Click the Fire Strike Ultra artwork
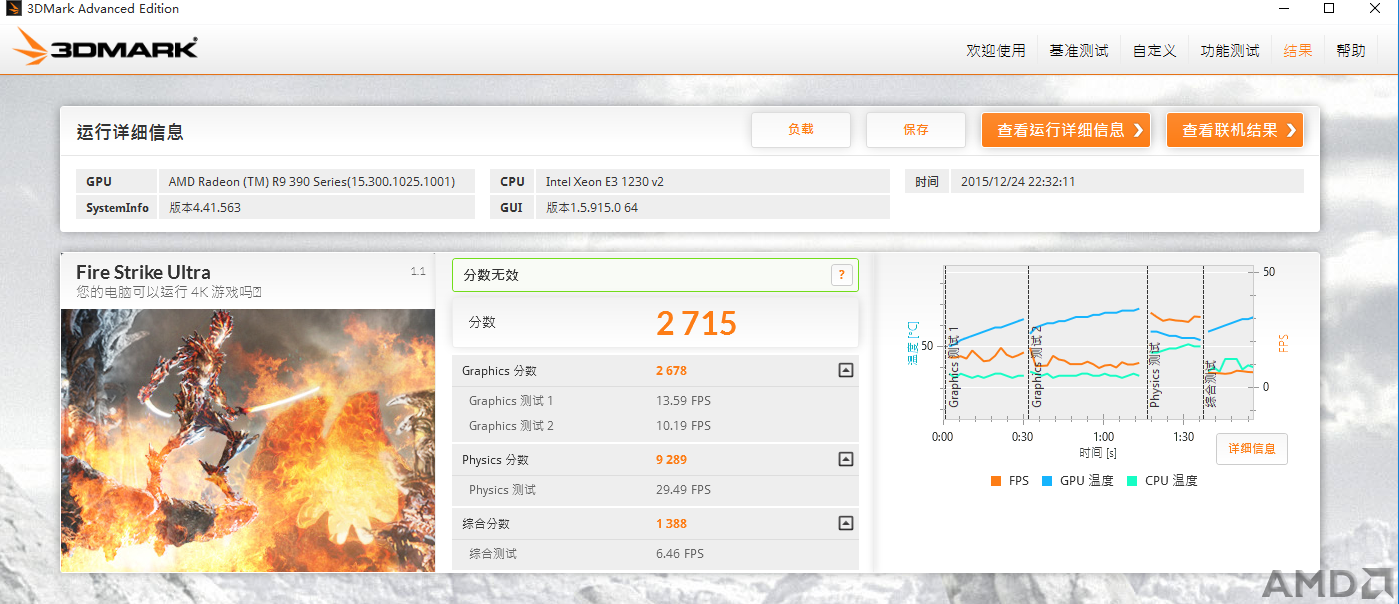1399x604 pixels. pos(248,440)
